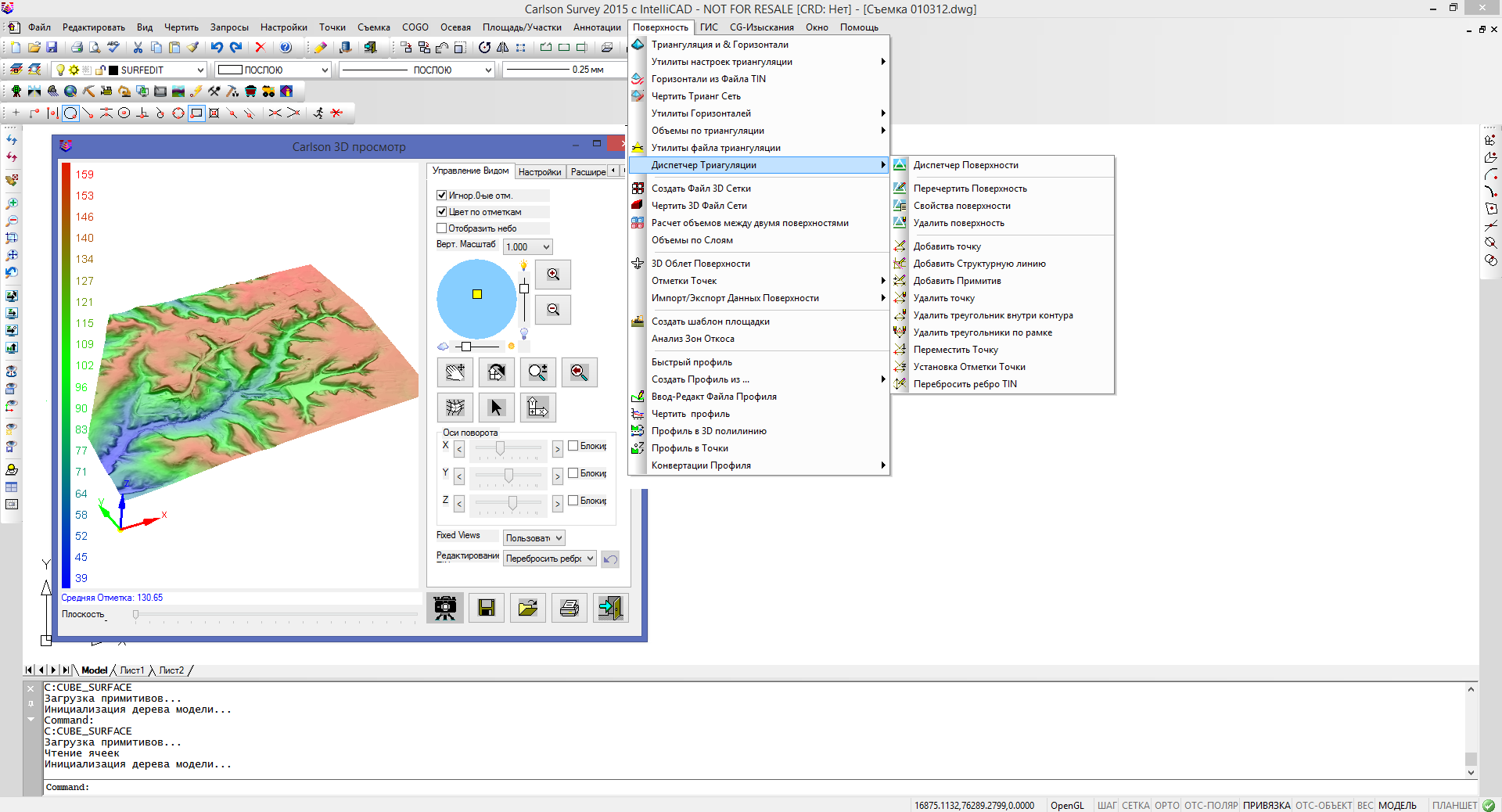Open the ПОСЛОЮ linetype dropdown
Screen dimensions: 1502x812
tap(488, 70)
